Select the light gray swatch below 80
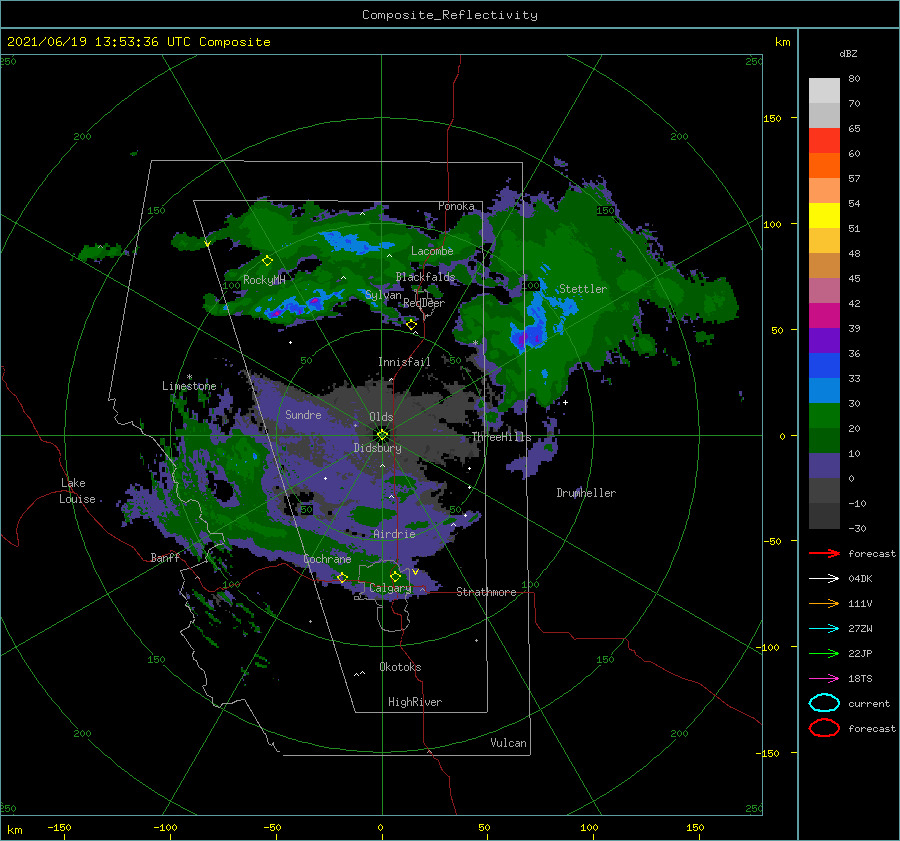900x841 pixels. pos(824,91)
